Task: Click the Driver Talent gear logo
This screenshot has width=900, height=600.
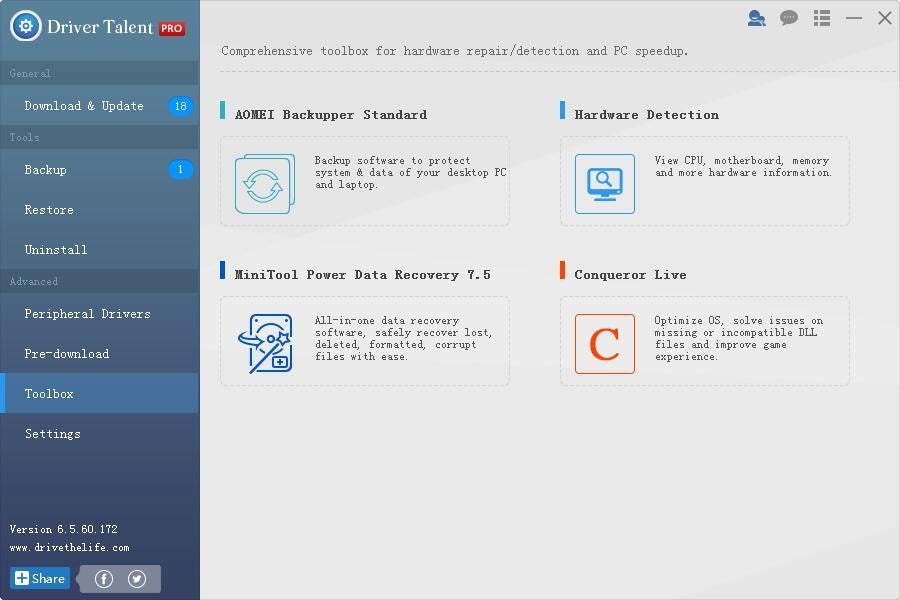Action: point(25,26)
